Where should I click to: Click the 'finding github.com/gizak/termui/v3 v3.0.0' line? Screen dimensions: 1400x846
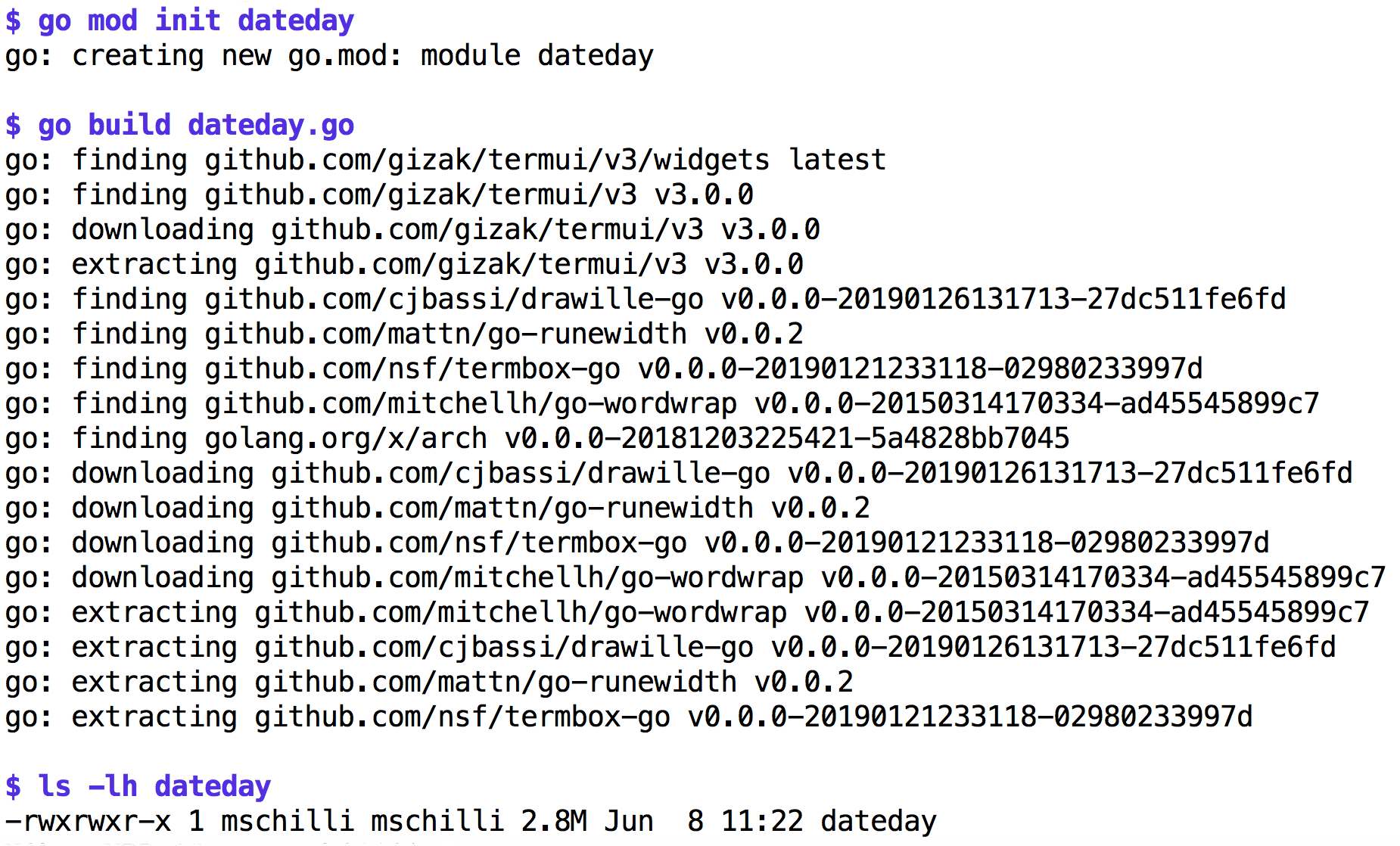tap(379, 195)
